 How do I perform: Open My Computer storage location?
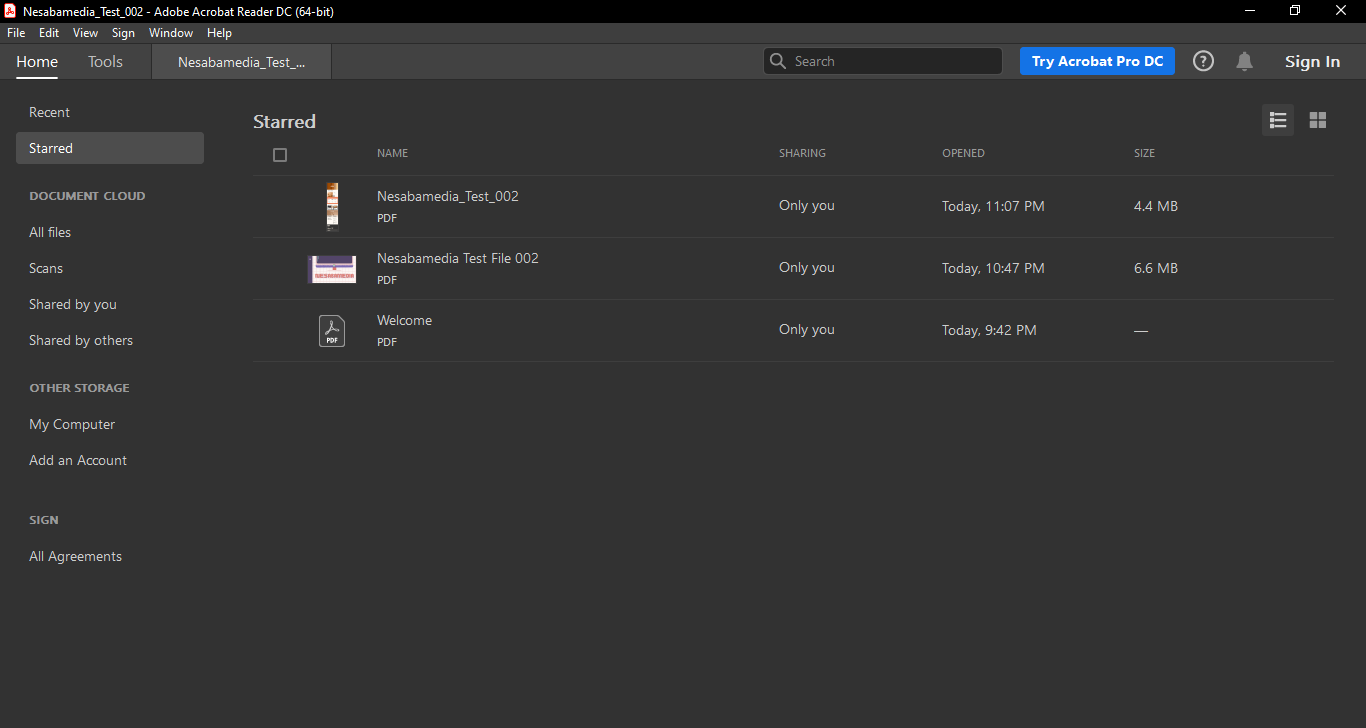pos(72,424)
